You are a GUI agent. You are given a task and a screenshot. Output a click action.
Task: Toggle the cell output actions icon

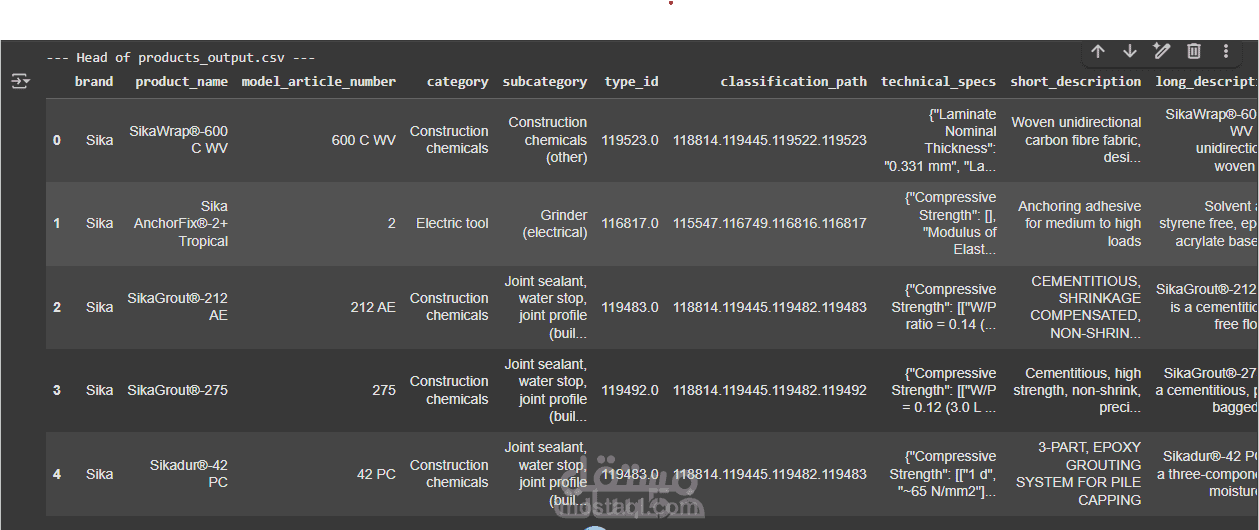point(20,81)
